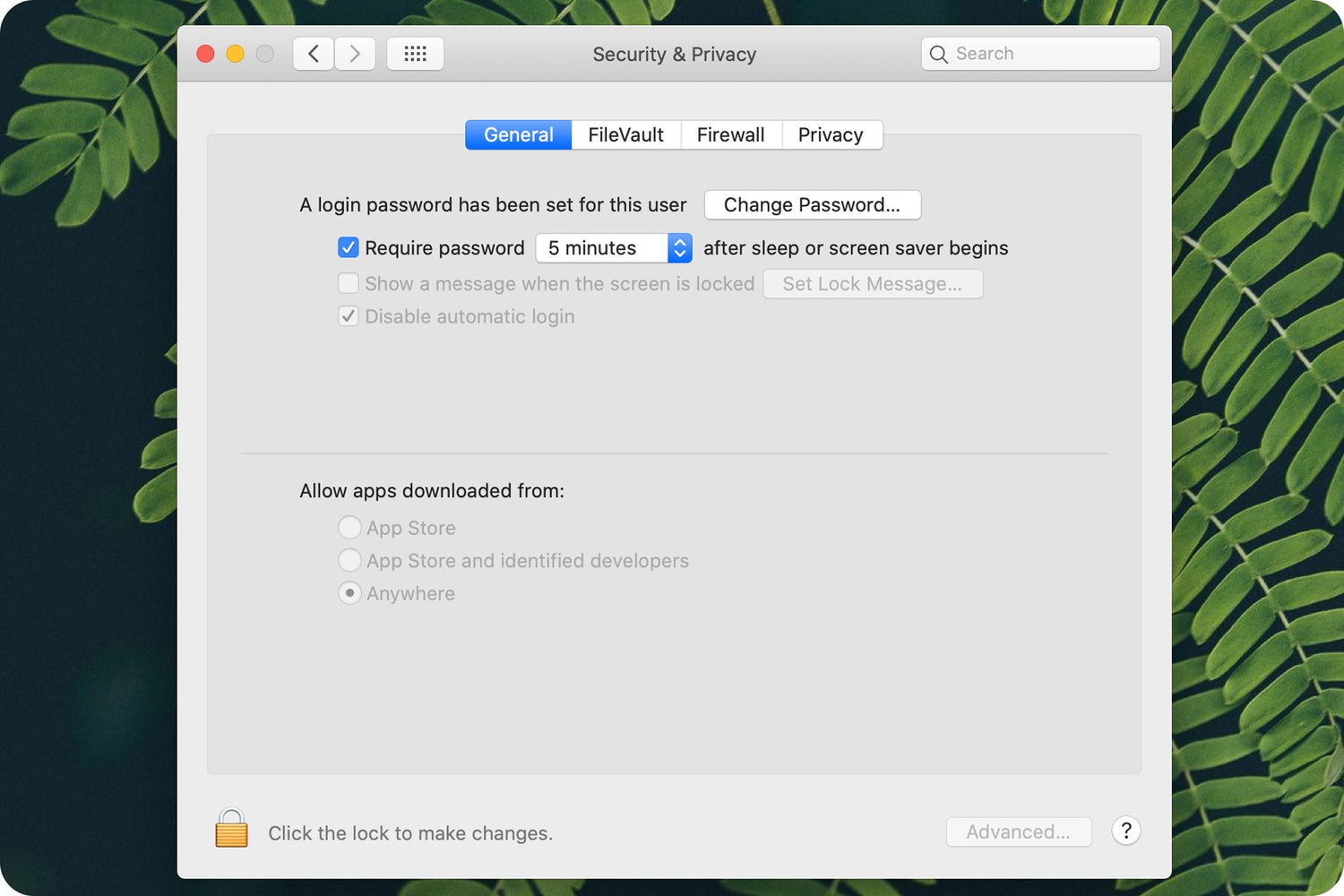Open help with the question mark icon
The height and width of the screenshot is (896, 1344).
tap(1125, 831)
